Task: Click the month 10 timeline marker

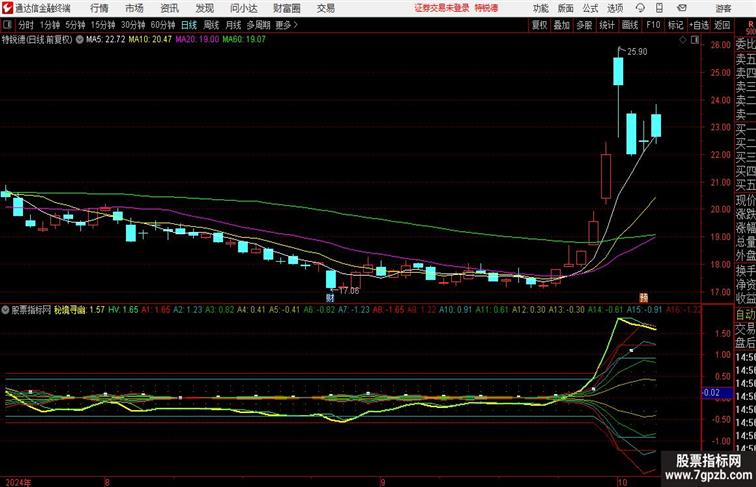Action: pyautogui.click(x=622, y=482)
